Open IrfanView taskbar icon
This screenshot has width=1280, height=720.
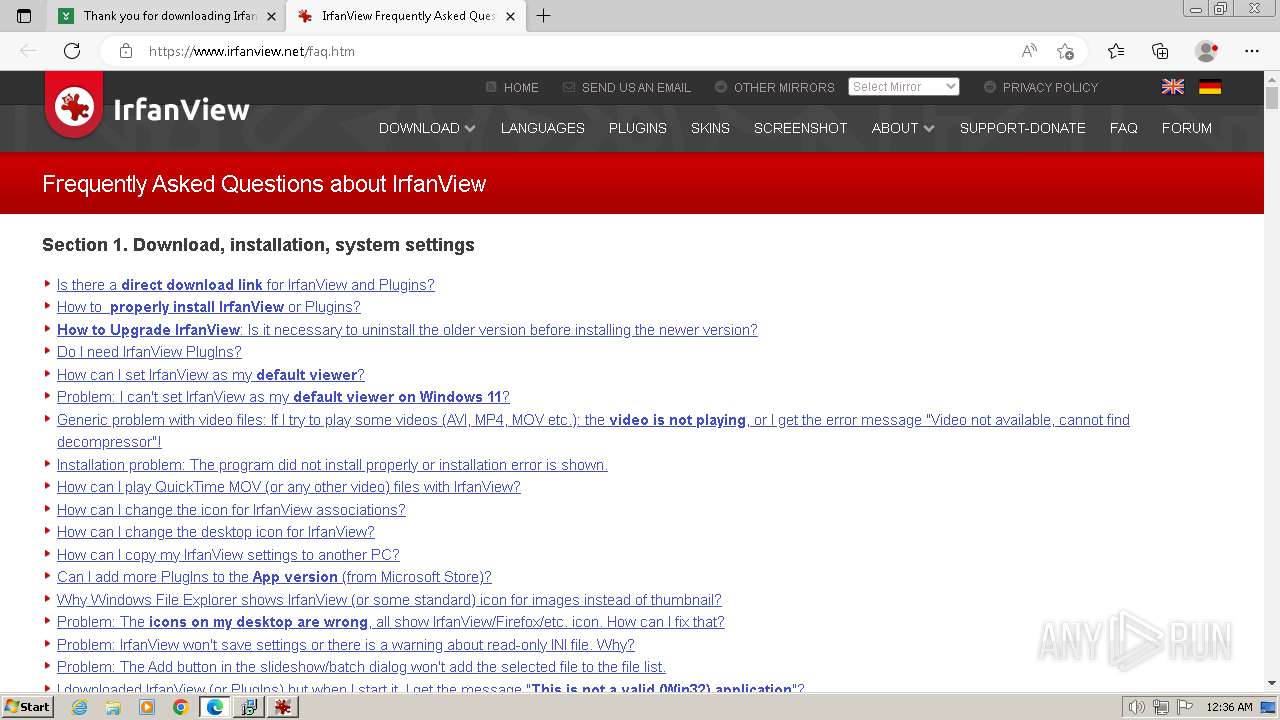[x=283, y=707]
